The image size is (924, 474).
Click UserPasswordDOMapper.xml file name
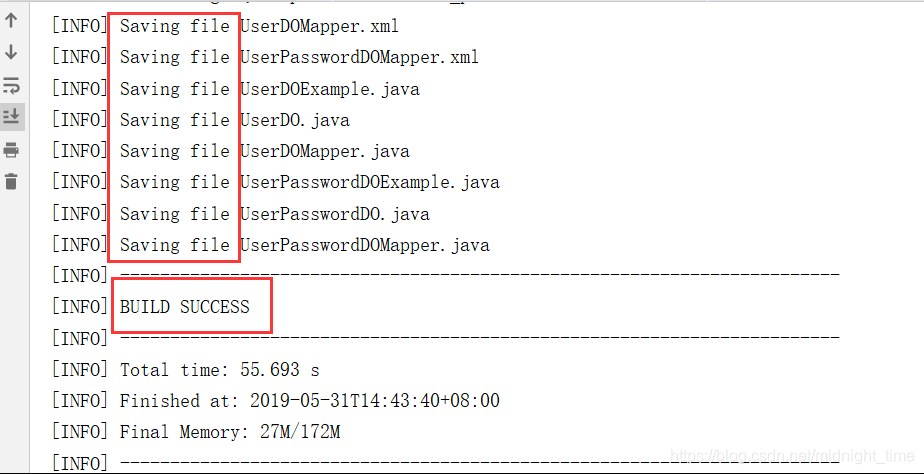click(359, 58)
